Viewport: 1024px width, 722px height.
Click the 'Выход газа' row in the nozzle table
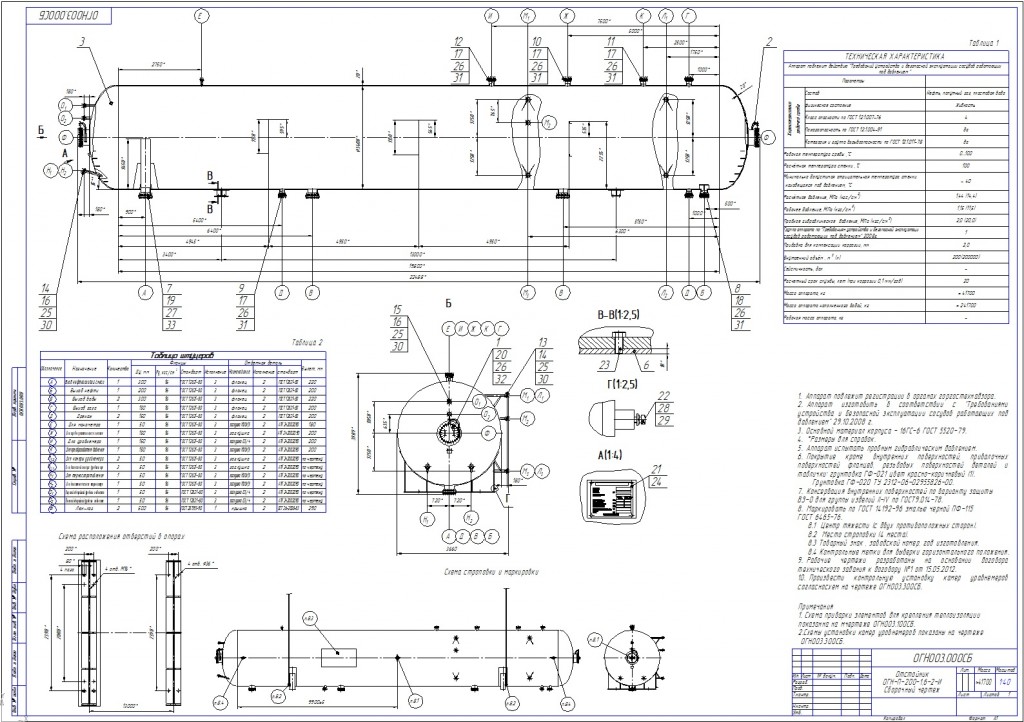tap(182, 407)
